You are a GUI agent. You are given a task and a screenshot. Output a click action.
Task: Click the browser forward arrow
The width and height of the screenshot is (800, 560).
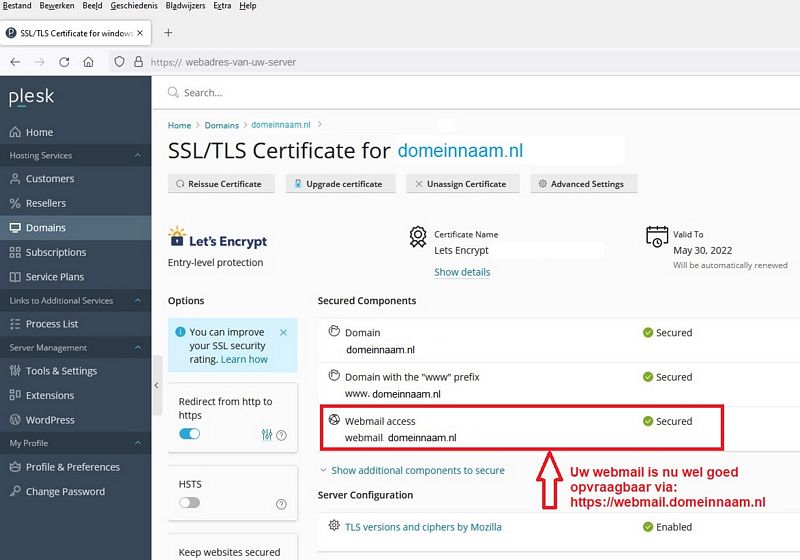[x=39, y=62]
